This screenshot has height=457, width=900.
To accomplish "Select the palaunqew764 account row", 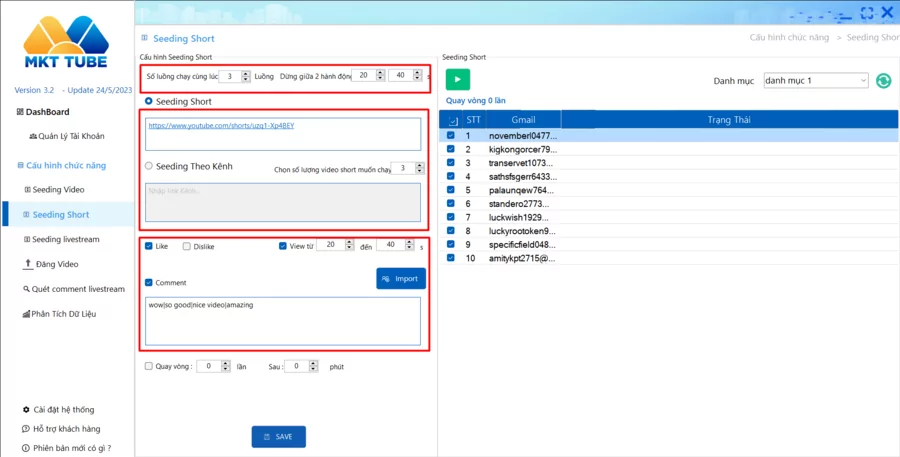I will point(669,190).
